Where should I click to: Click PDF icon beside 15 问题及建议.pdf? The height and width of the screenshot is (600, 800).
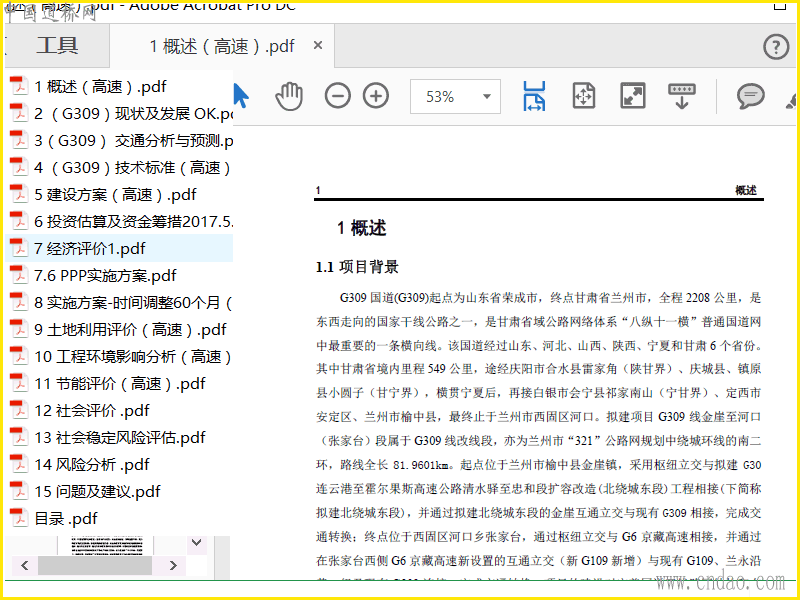19,491
